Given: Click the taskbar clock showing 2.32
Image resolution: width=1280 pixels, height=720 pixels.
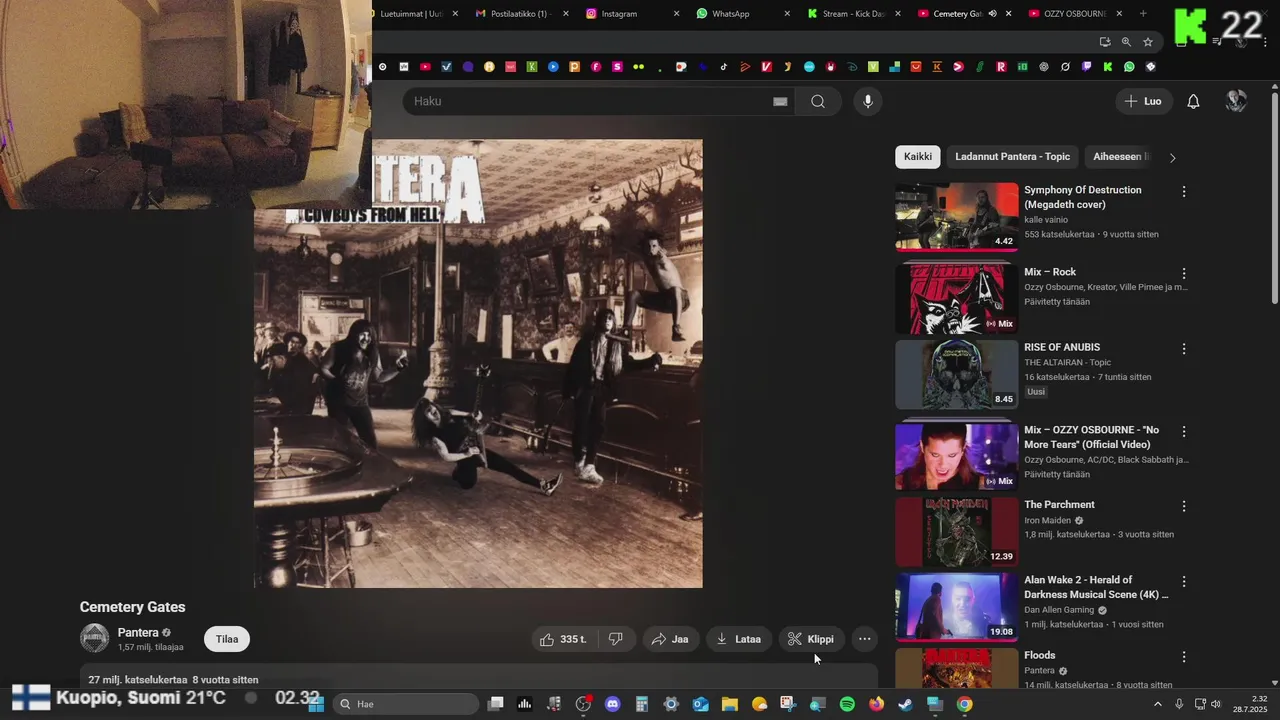Looking at the screenshot, I should (x=1250, y=704).
